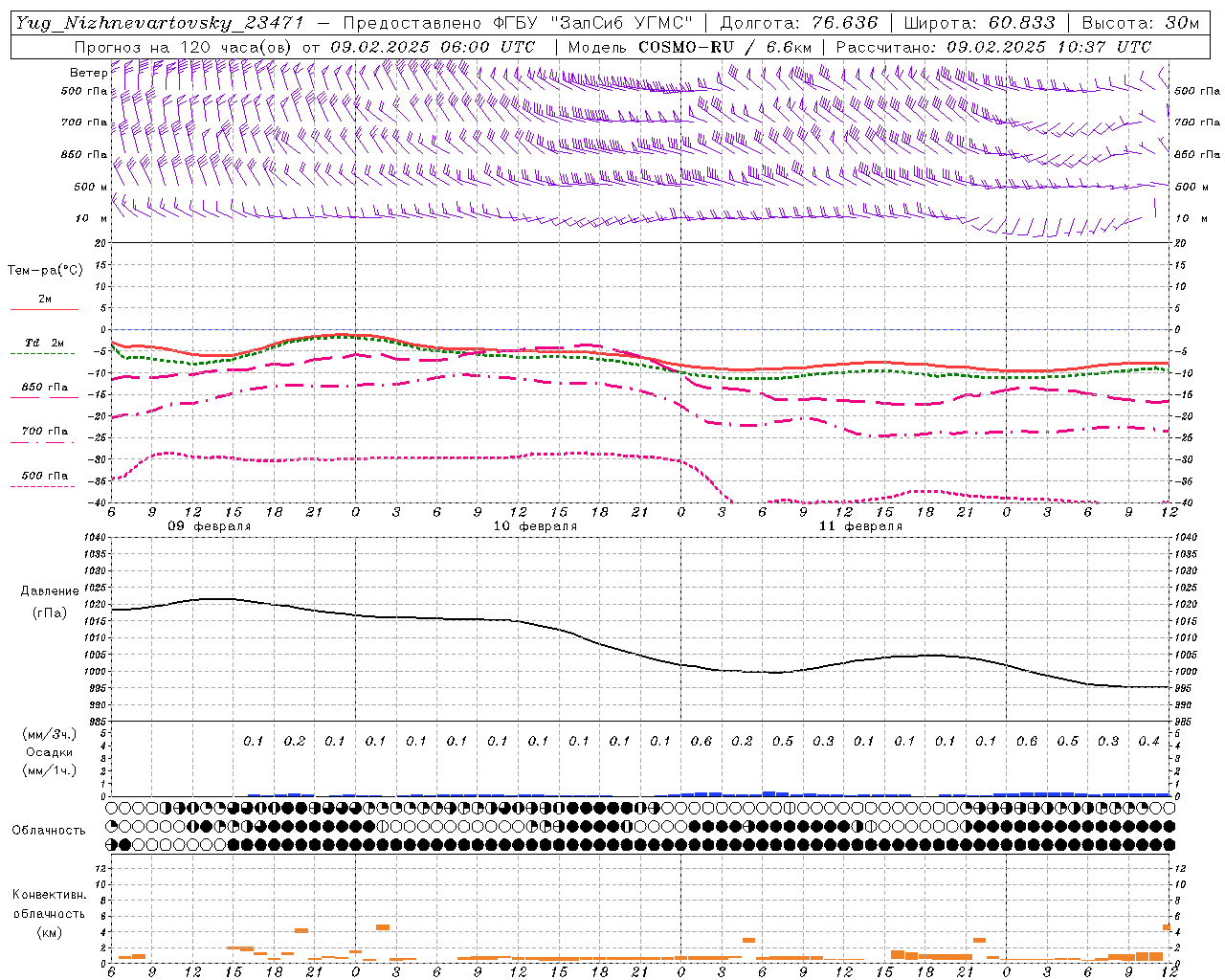This screenshot has width=1225, height=980.
Task: Click the 09 февраля date label
Action: 210,526
